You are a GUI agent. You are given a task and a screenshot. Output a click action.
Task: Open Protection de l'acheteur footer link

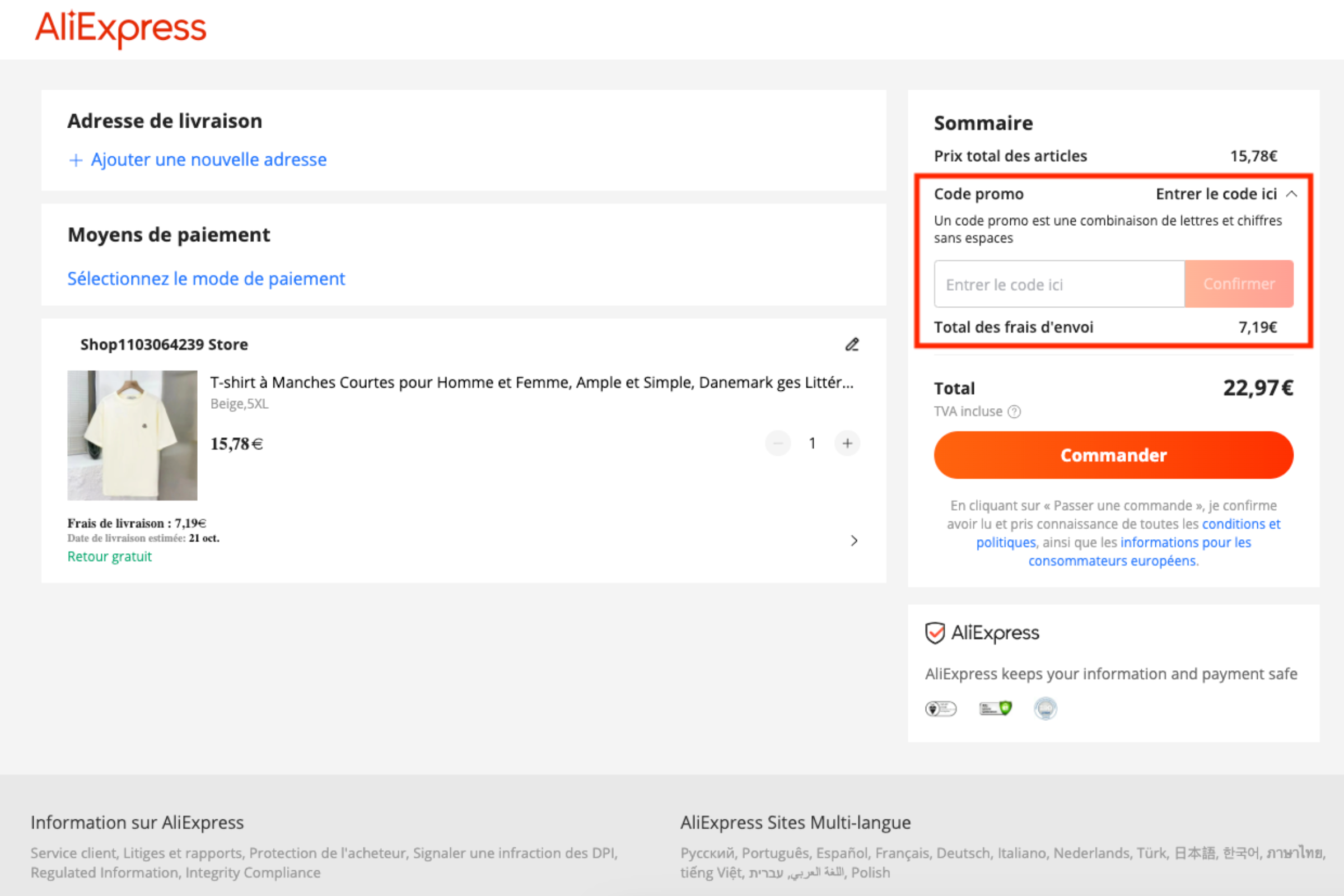pyautogui.click(x=329, y=853)
